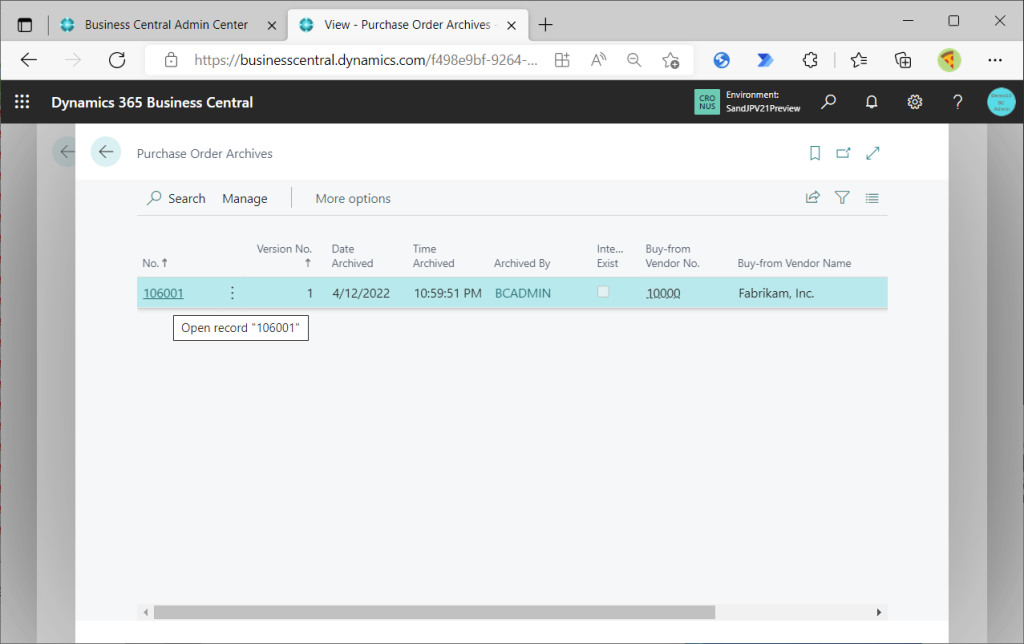Open this page in a new window
Screen dimensions: 1024x644
843,153
